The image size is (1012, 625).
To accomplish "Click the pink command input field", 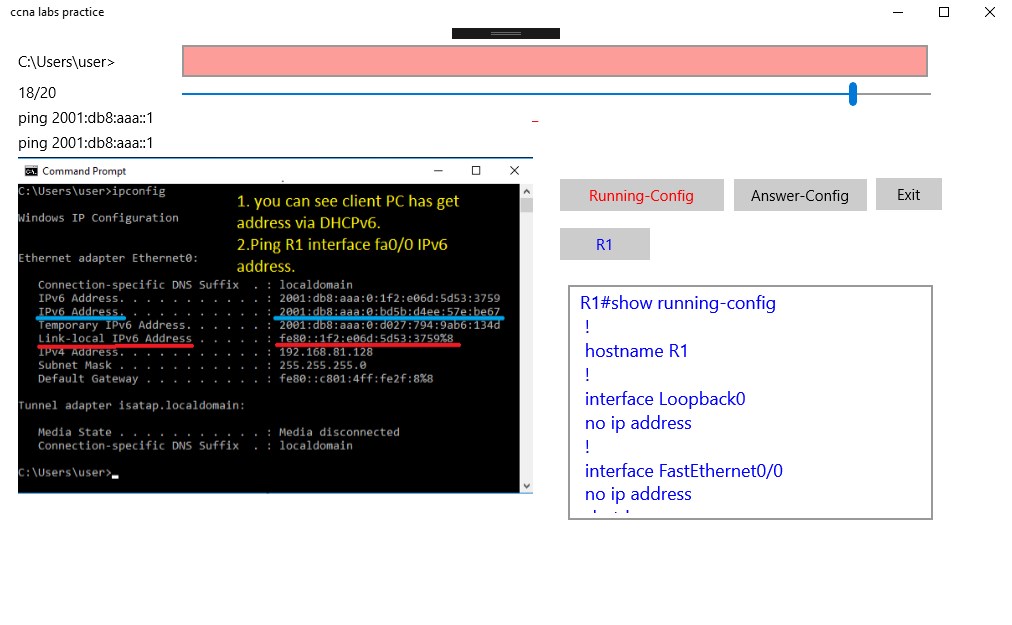I will 554,61.
